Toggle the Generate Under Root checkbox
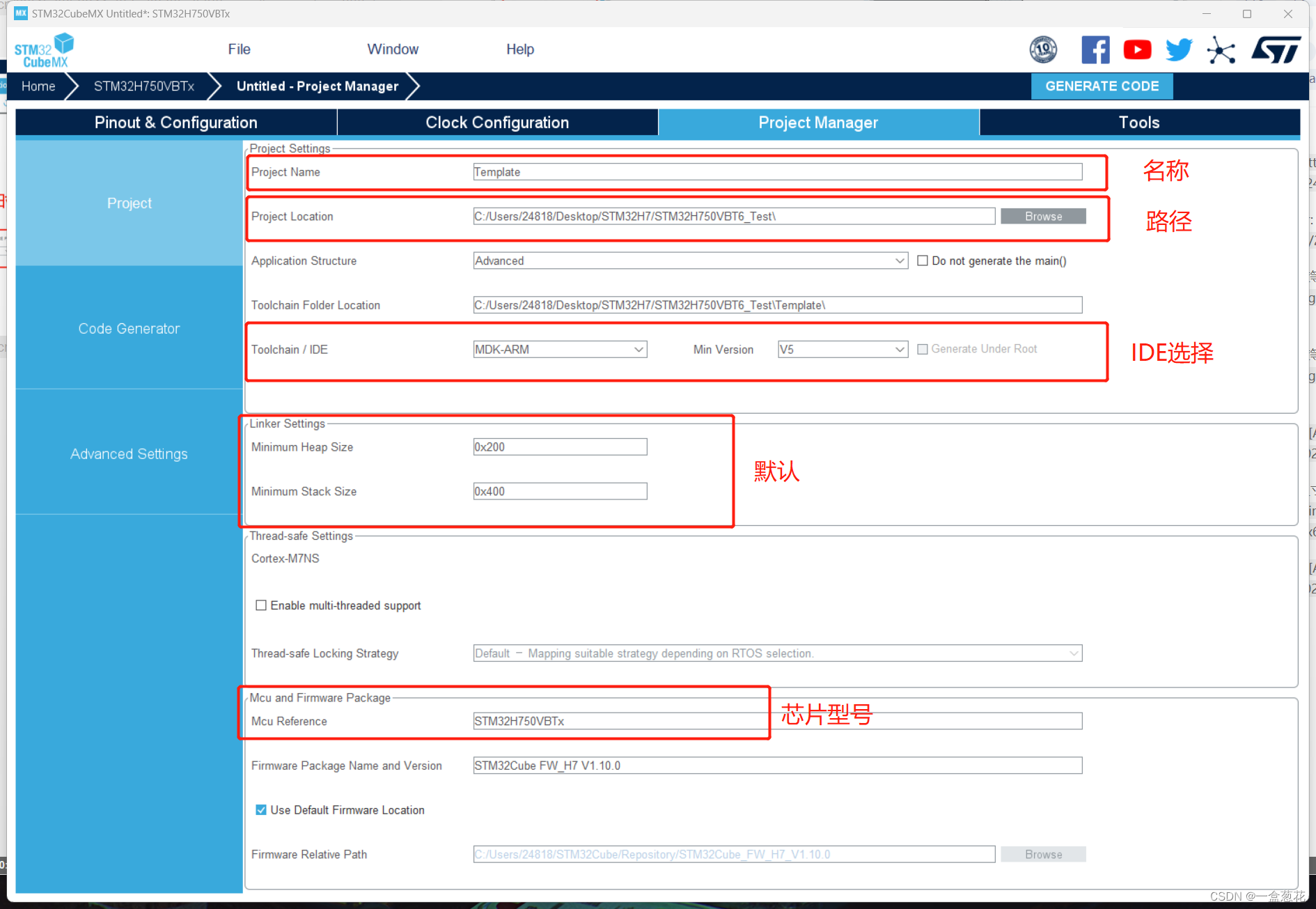Viewport: 1316px width, 909px height. pyautogui.click(x=923, y=349)
